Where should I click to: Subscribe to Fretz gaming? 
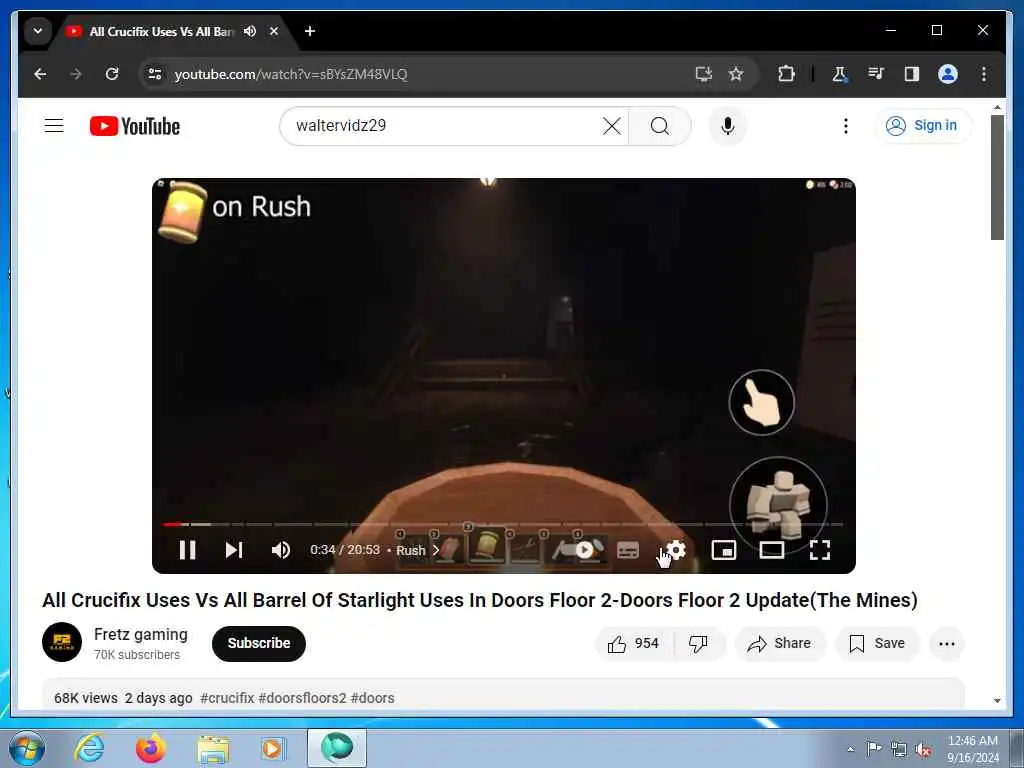tap(259, 643)
